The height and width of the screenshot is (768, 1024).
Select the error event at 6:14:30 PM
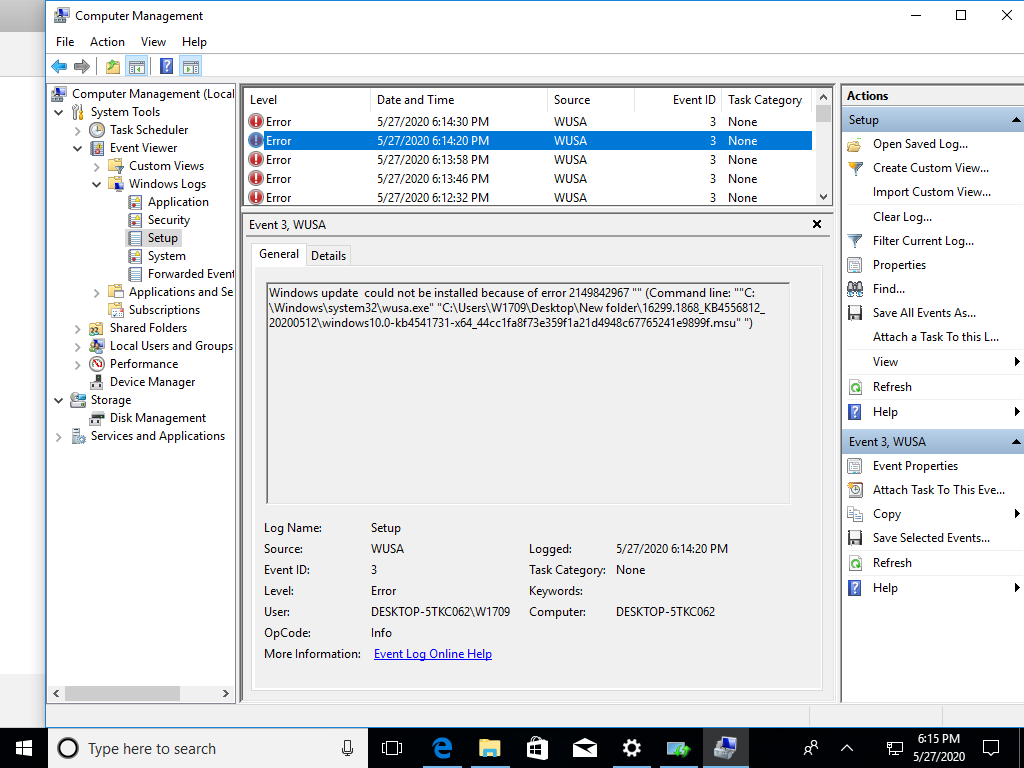click(528, 121)
